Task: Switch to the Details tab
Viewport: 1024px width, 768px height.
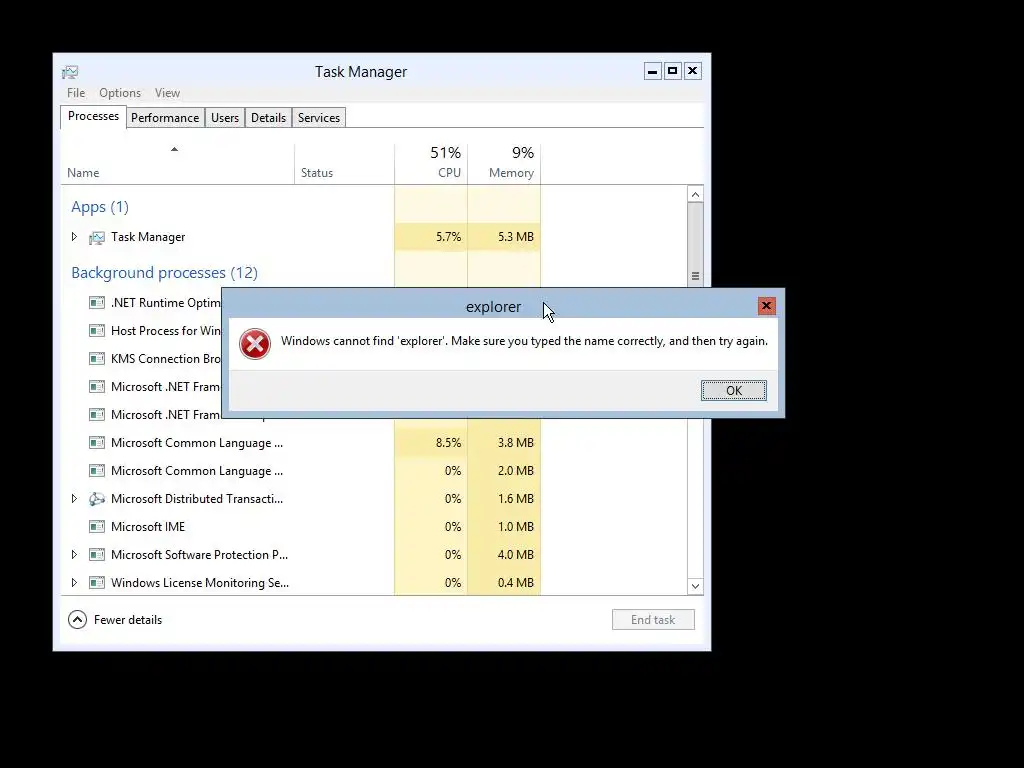Action: tap(268, 118)
